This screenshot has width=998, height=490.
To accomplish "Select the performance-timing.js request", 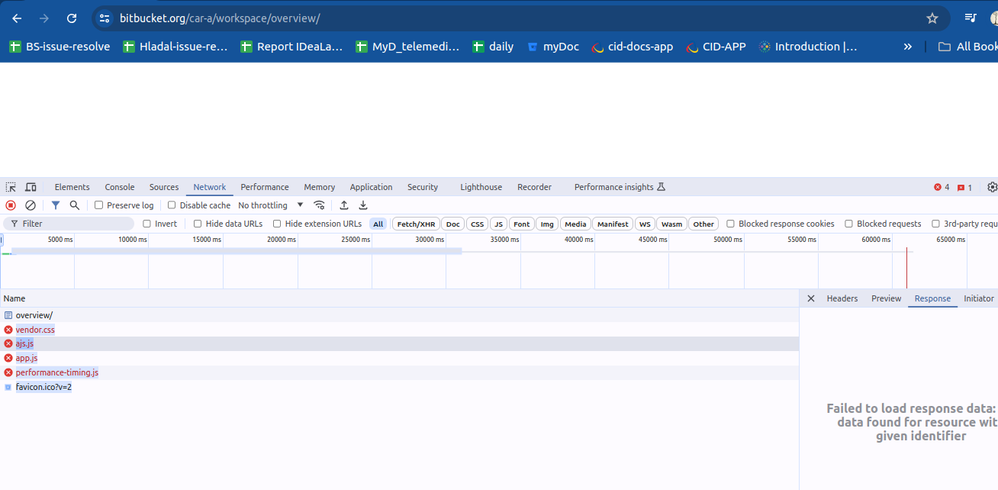I will [x=400, y=372].
